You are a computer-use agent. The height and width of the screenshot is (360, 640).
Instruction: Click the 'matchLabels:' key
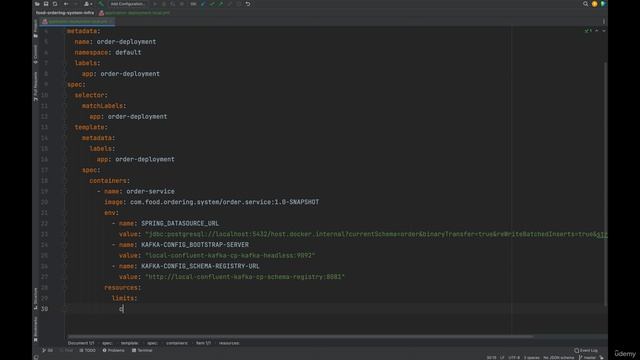104,106
